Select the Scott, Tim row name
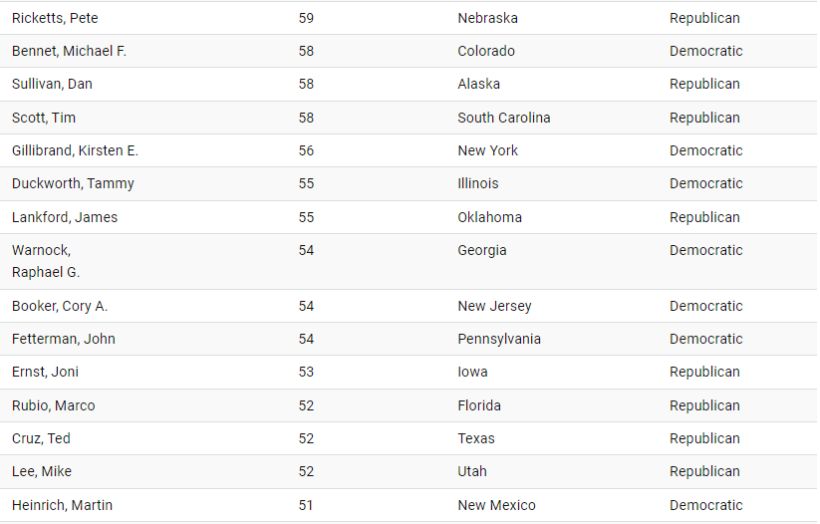The height and width of the screenshot is (524, 820). click(44, 118)
